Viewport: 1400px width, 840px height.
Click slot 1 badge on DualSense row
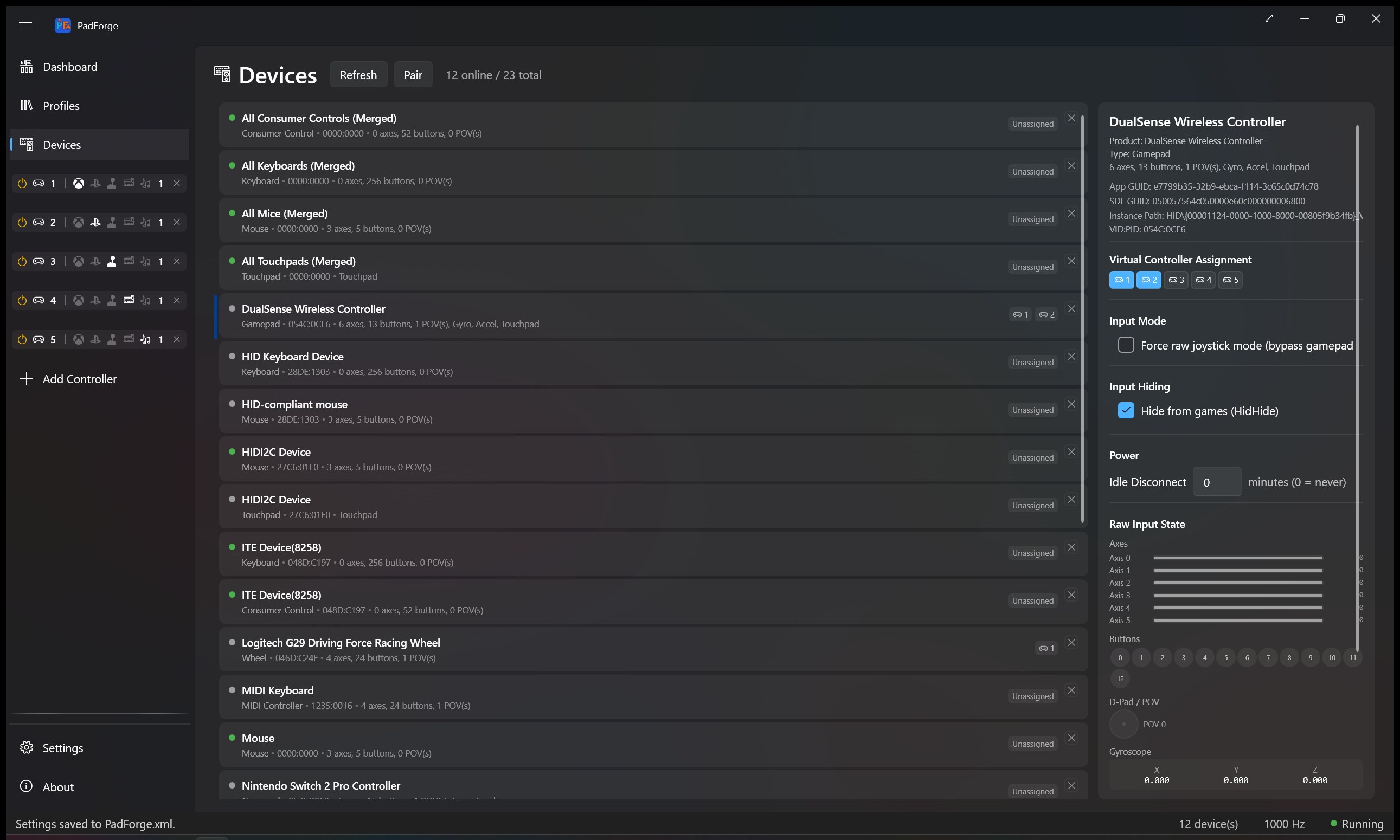pyautogui.click(x=1020, y=314)
